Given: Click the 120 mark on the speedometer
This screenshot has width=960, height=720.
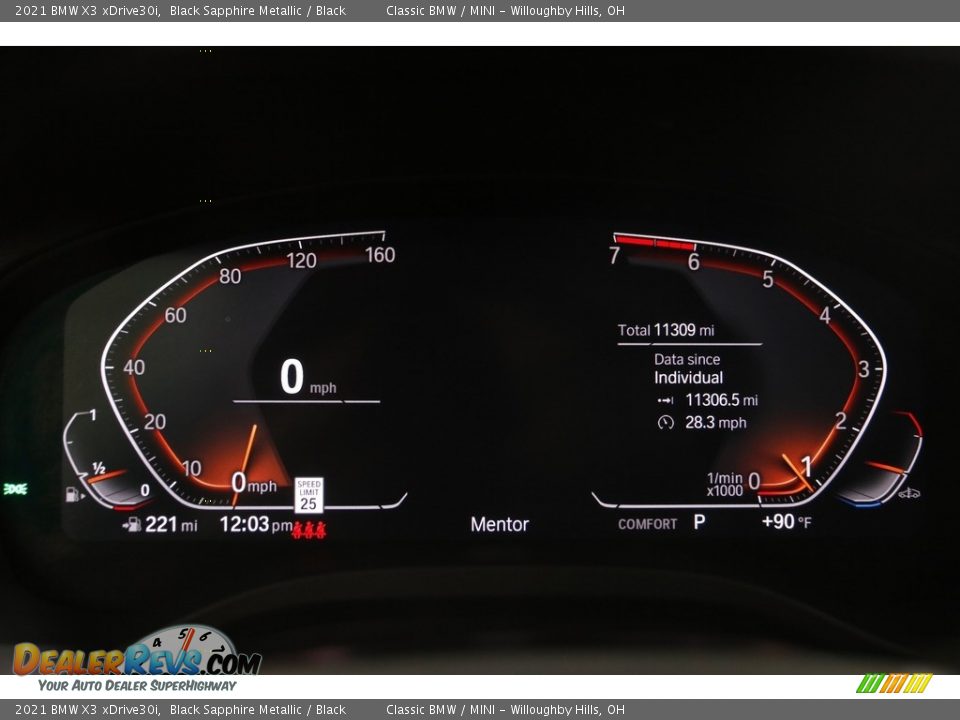Looking at the screenshot, I should 301,261.
